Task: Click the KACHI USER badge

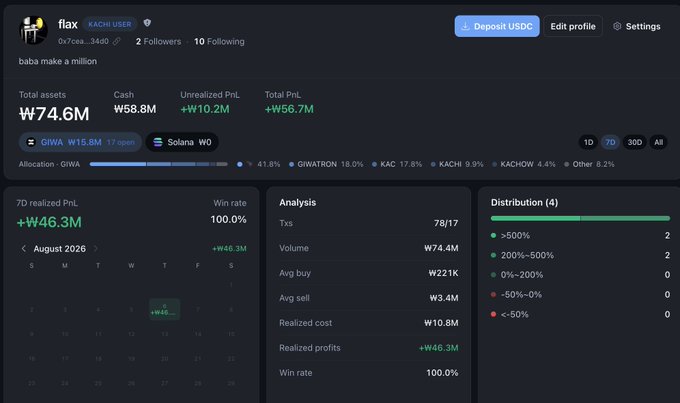Action: [x=110, y=24]
